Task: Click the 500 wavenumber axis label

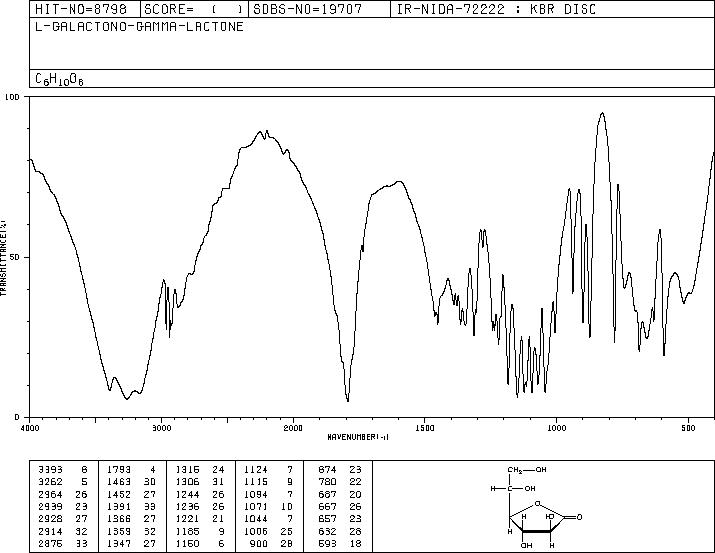Action: pyautogui.click(x=688, y=428)
